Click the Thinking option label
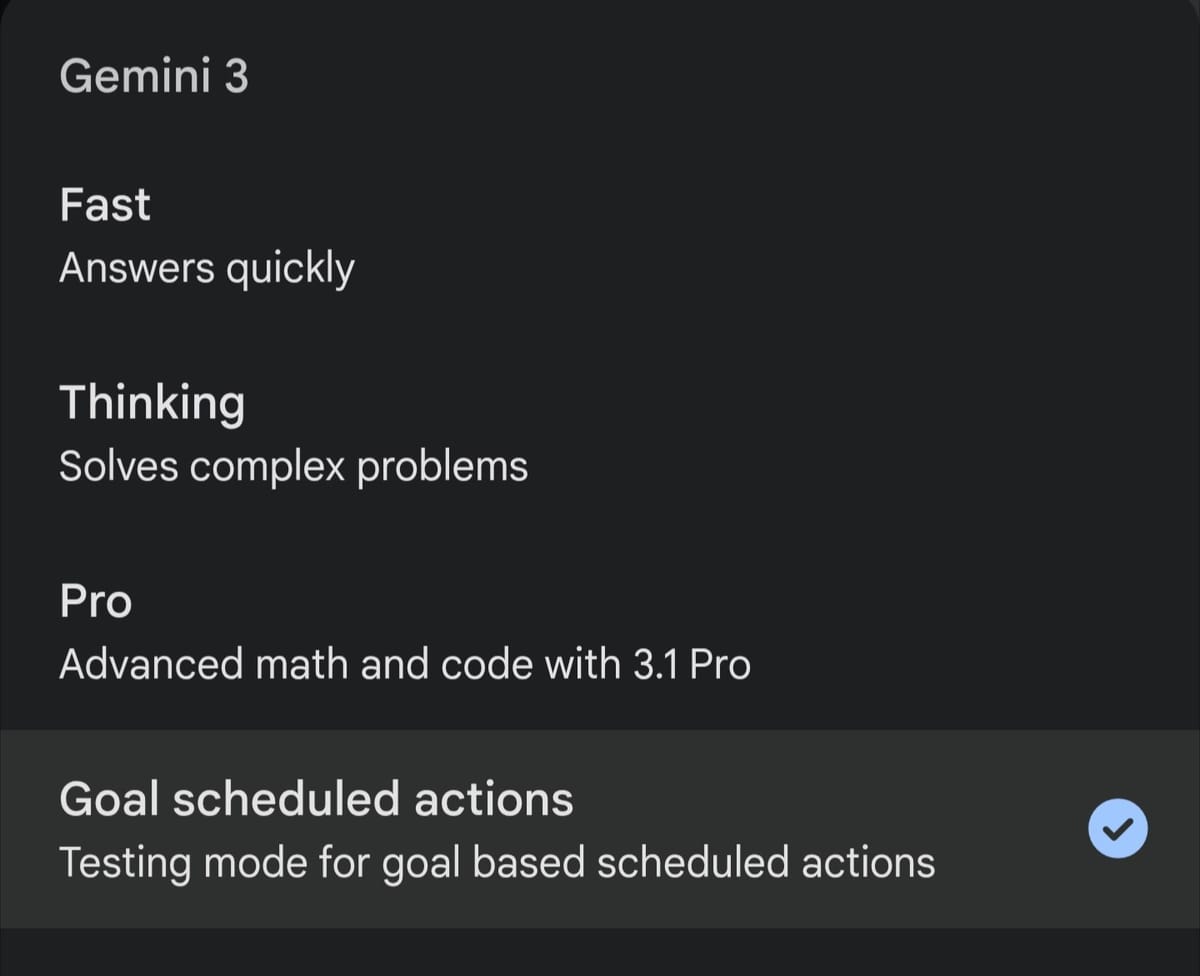This screenshot has width=1200, height=976. pos(153,403)
